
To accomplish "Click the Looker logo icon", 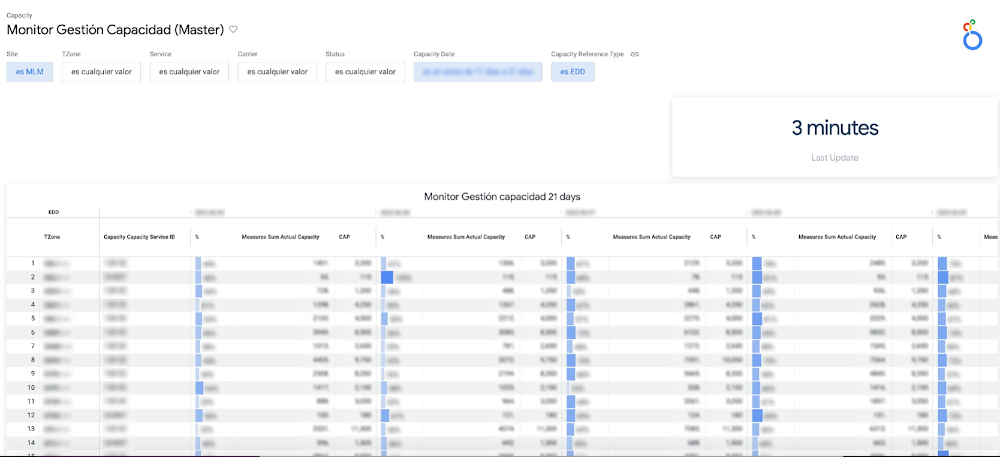I will click(x=971, y=35).
